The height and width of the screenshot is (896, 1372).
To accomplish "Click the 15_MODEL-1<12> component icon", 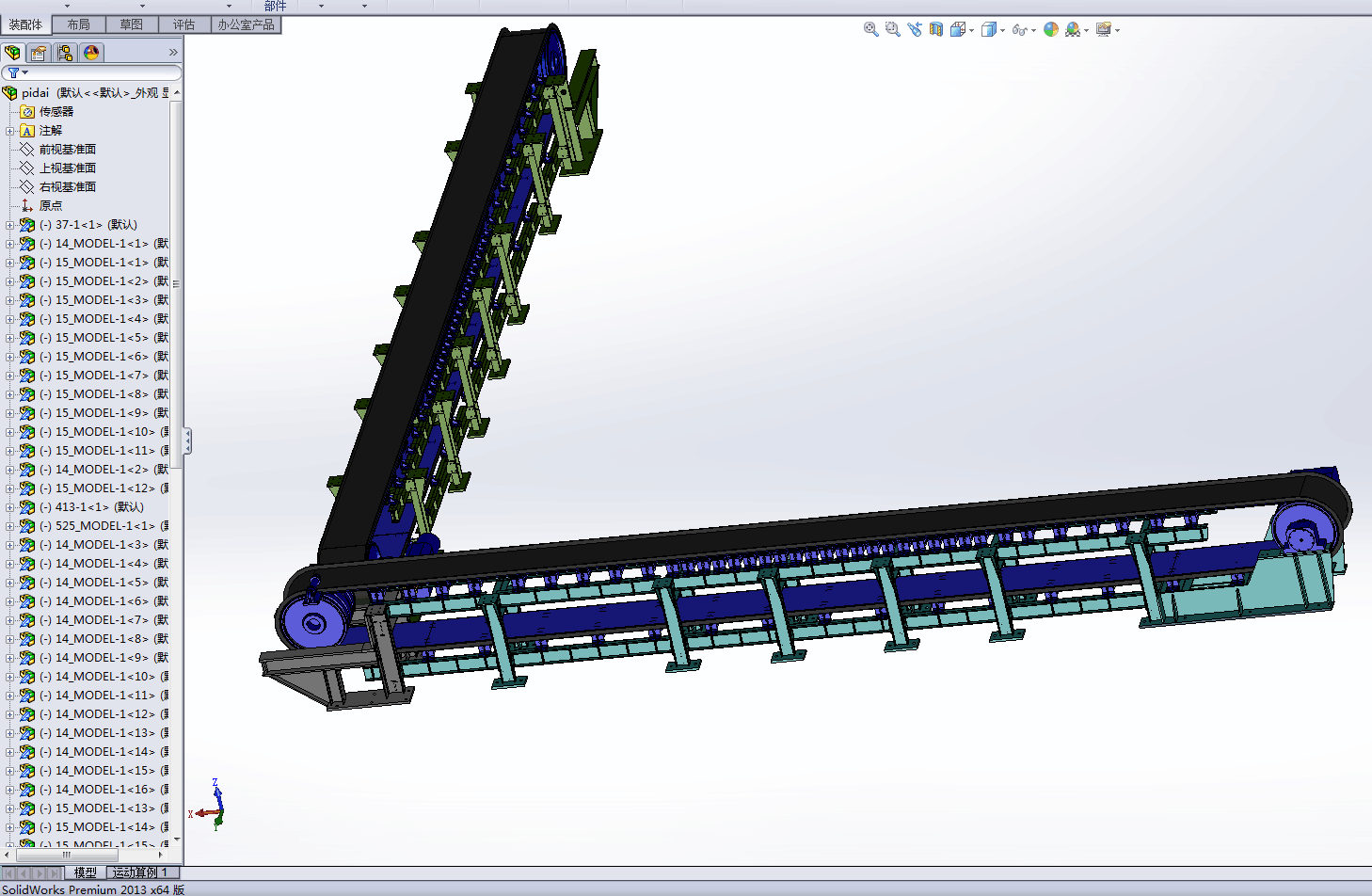I will pyautogui.click(x=27, y=488).
